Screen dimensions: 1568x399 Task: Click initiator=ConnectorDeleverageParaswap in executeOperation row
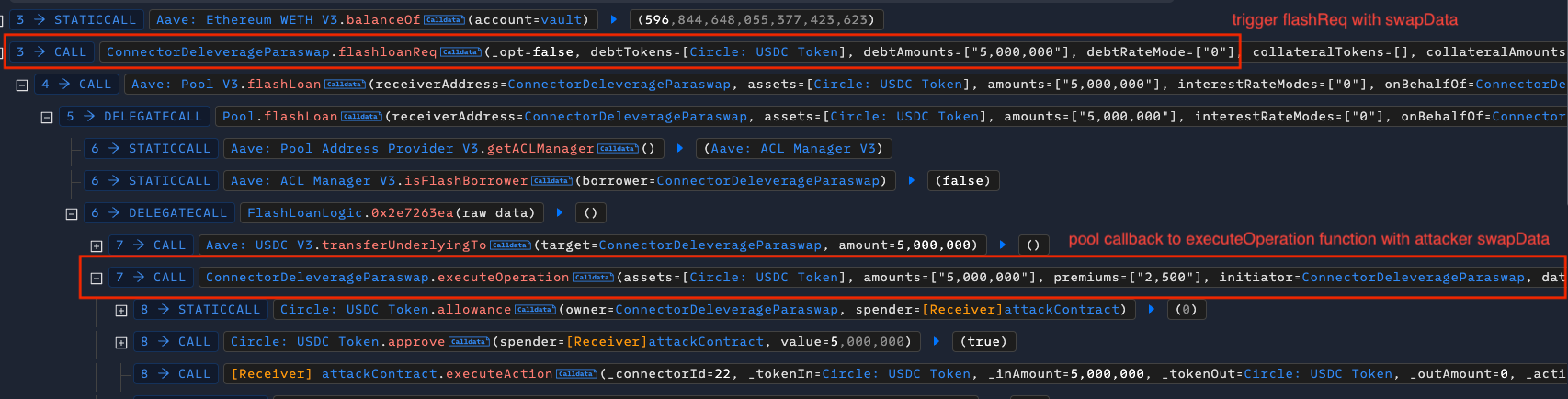(x=1413, y=278)
